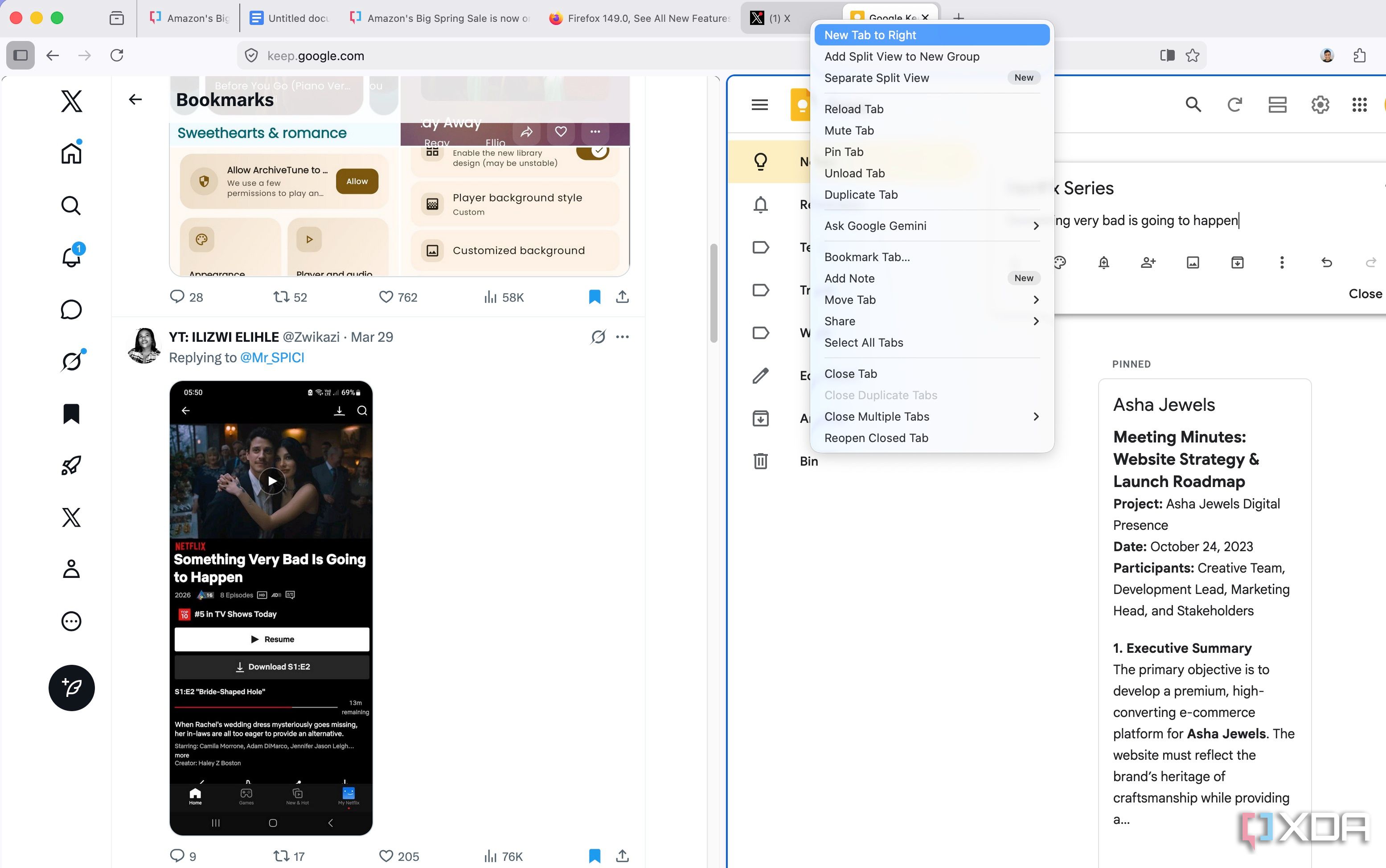Viewport: 1386px width, 868px height.
Task: Toggle the browser sidebar button
Action: click(21, 55)
